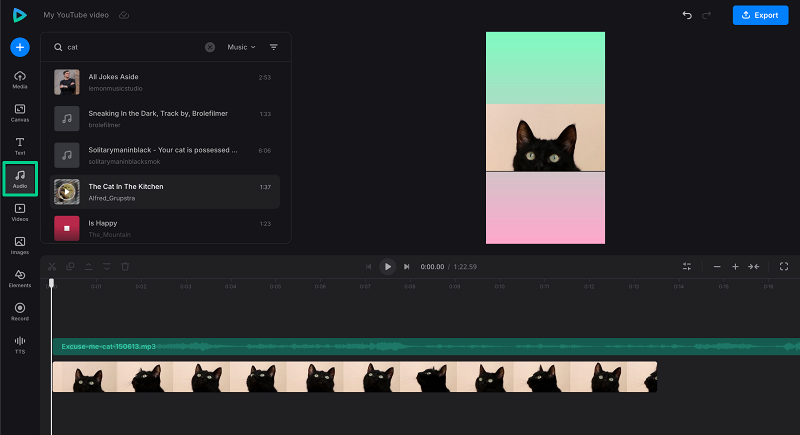Play The Cat In The Kitchen preview
Viewport: 800px width, 435px height.
(67, 192)
